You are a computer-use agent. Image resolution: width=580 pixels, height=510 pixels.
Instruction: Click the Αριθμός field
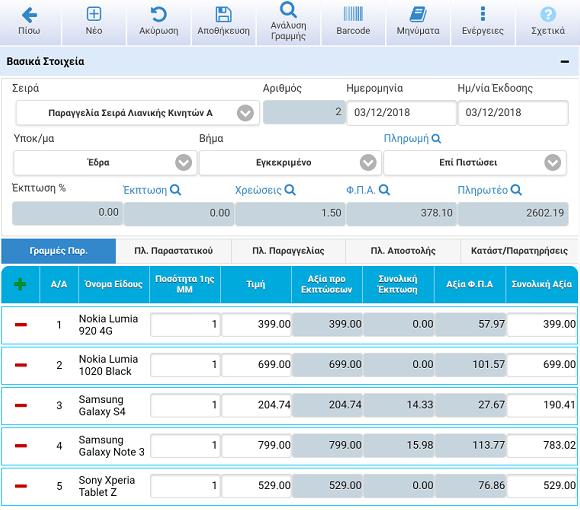304,112
